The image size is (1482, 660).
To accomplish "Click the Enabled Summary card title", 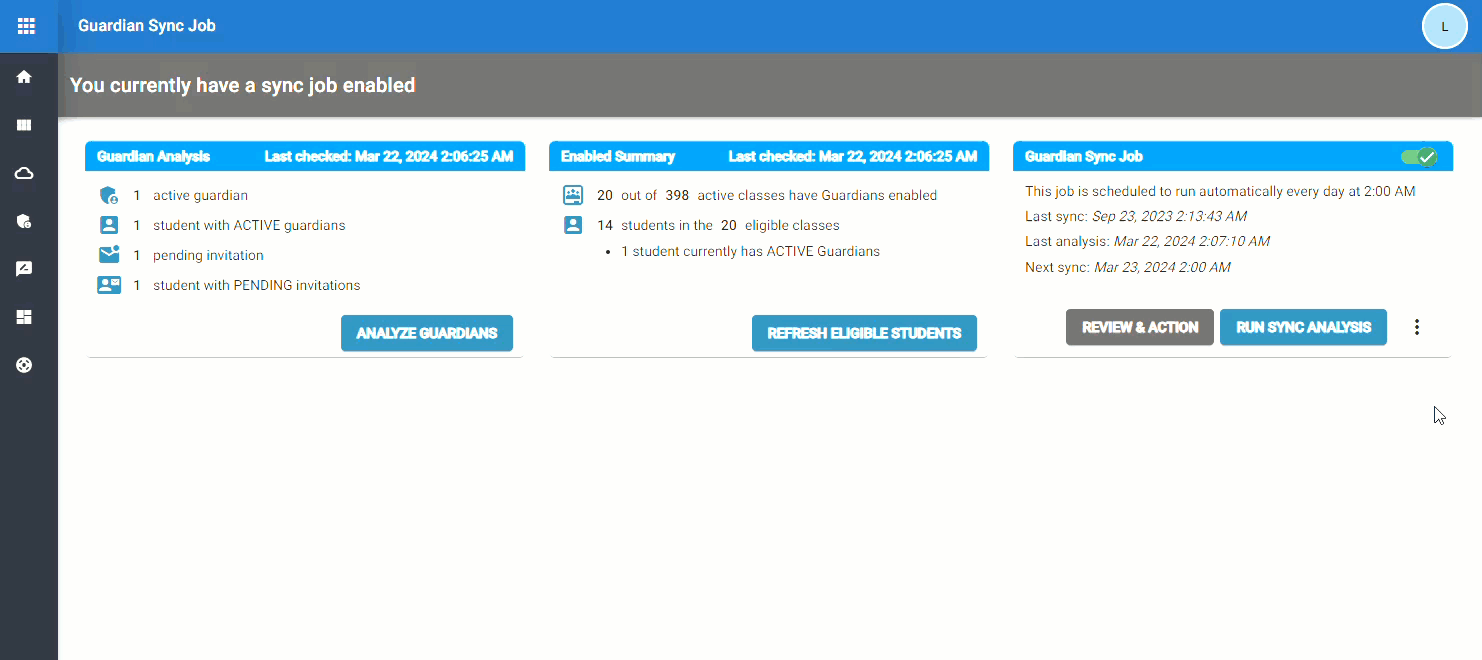I will [x=618, y=156].
